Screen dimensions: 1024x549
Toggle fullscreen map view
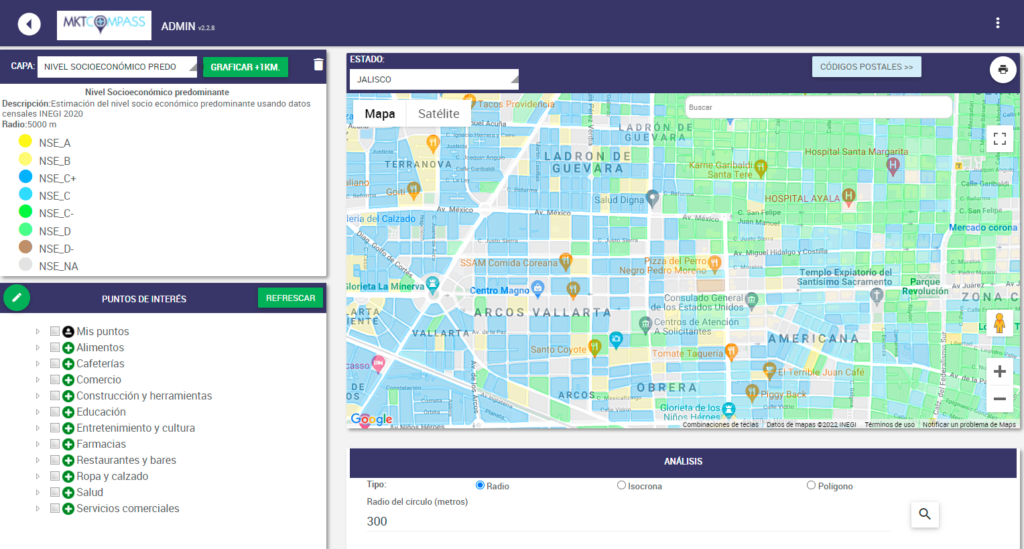point(999,139)
